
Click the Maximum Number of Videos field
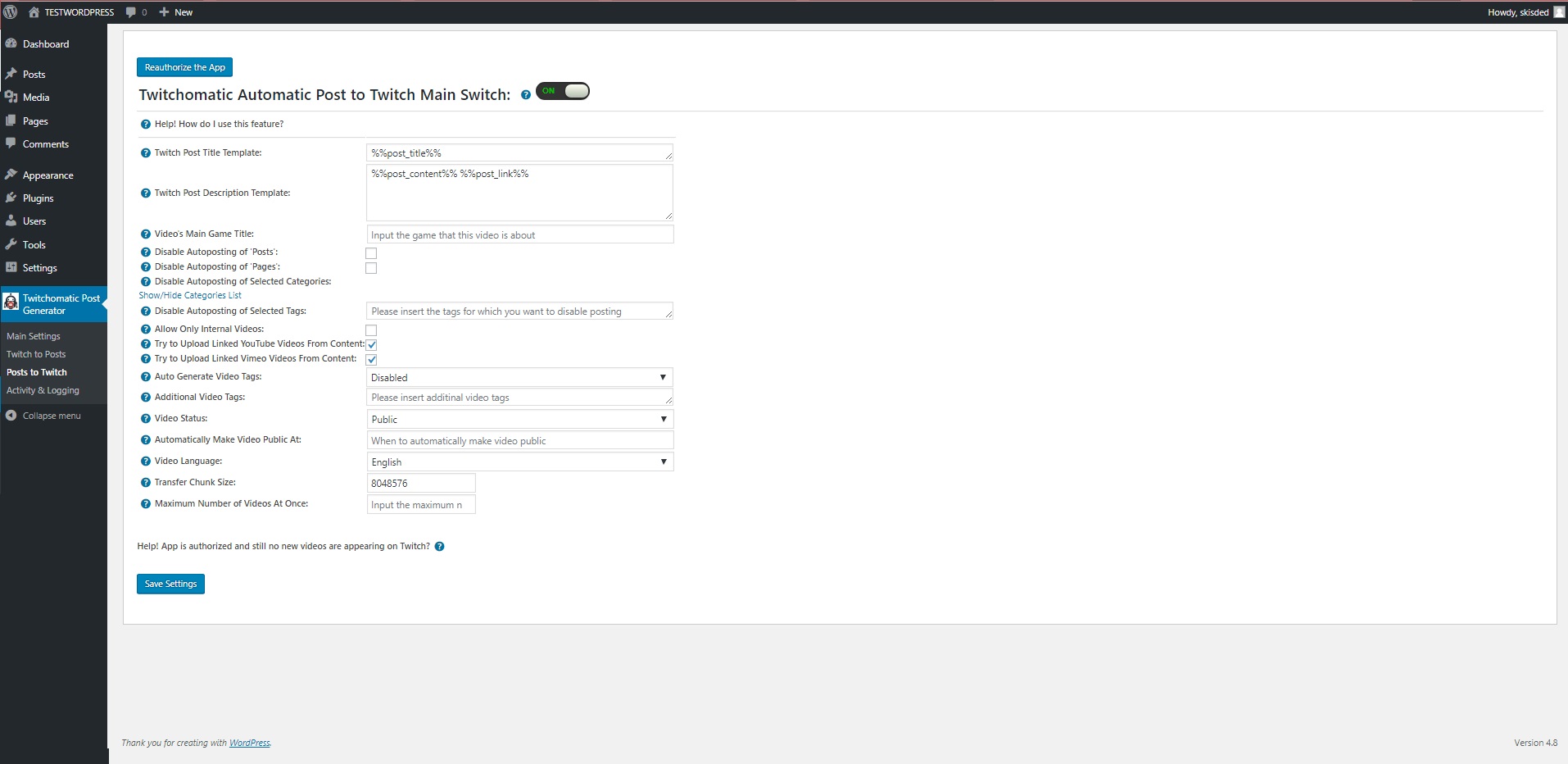click(421, 504)
